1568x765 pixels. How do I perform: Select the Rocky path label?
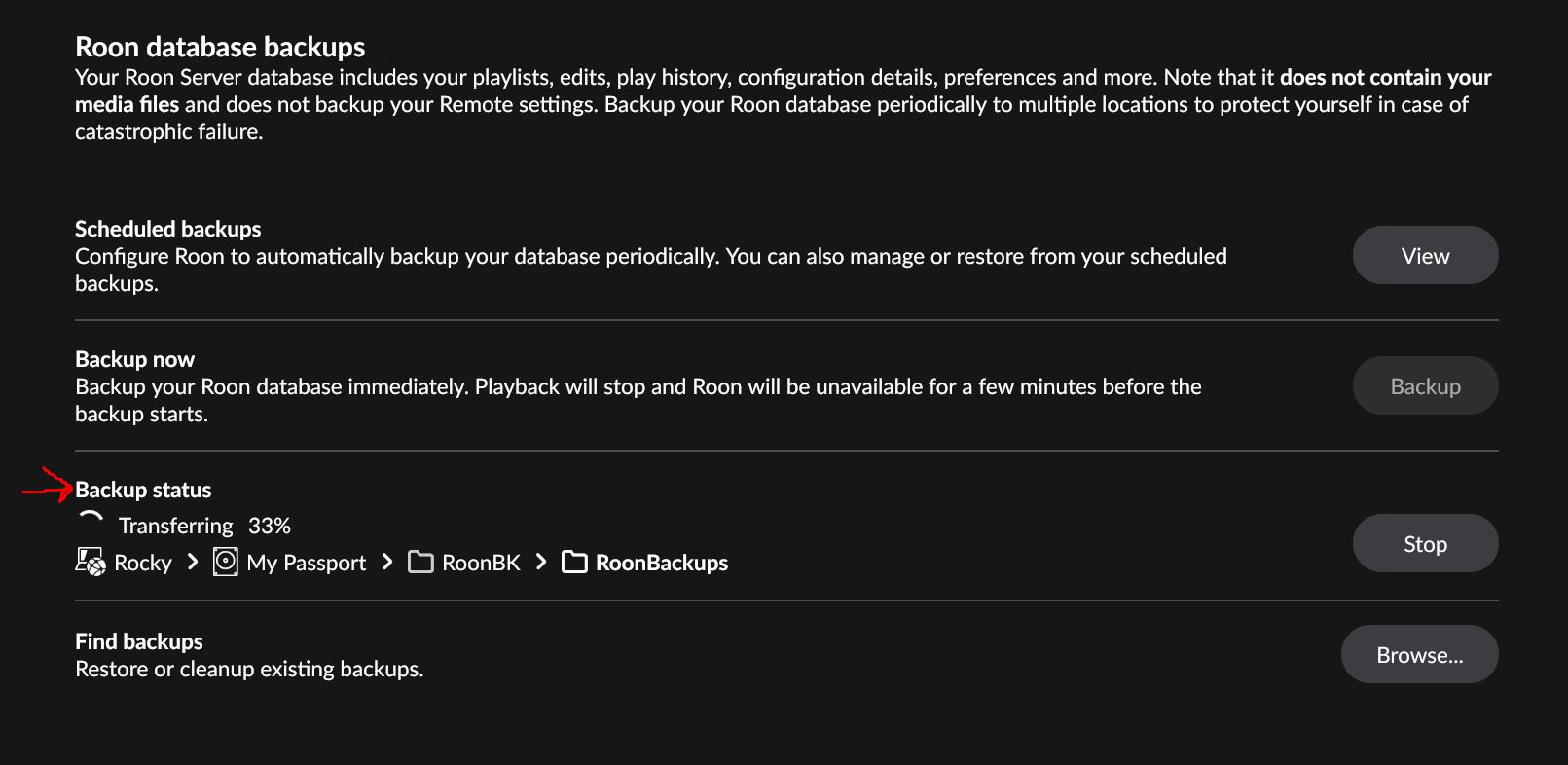click(x=143, y=563)
